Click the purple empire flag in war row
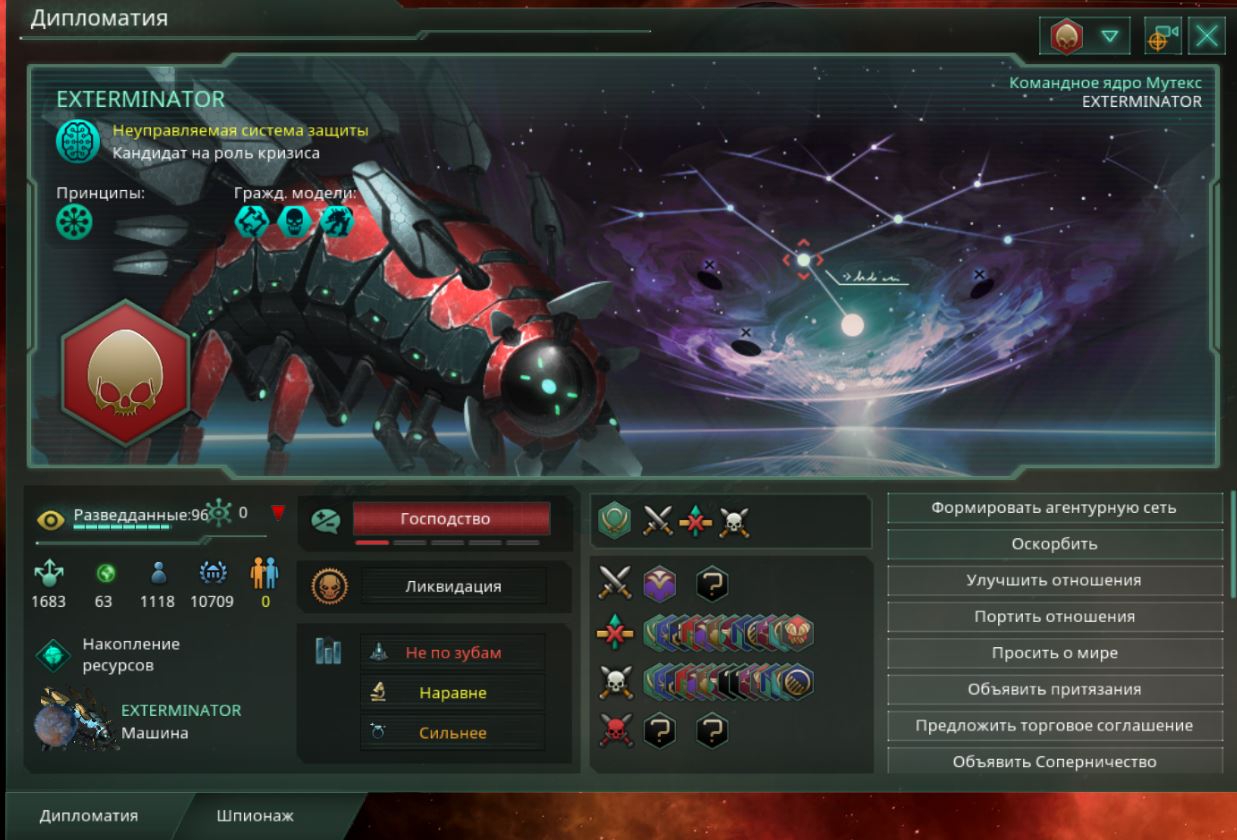 click(661, 582)
